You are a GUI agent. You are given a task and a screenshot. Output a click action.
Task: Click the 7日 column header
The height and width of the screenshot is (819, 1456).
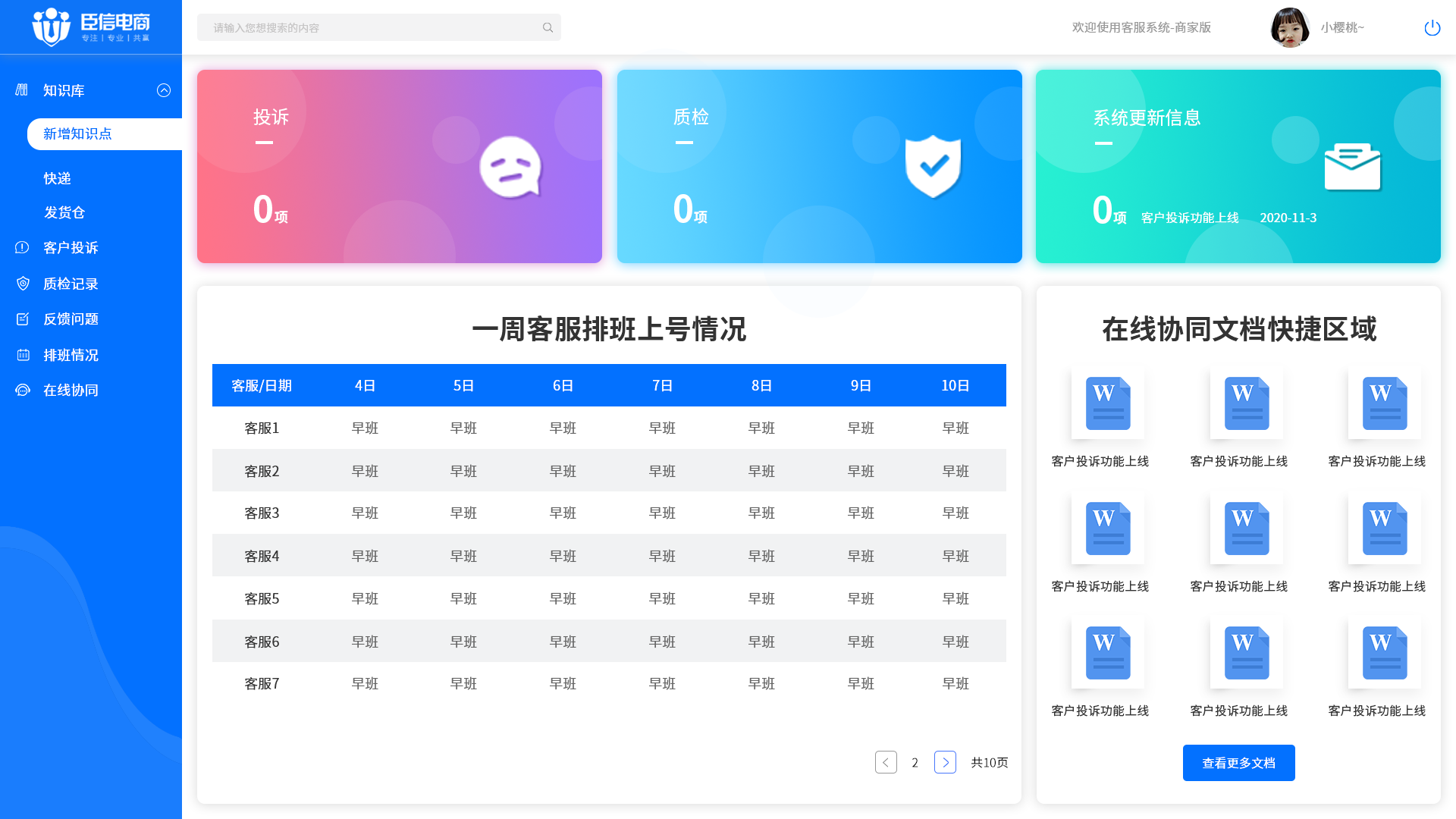coord(662,385)
